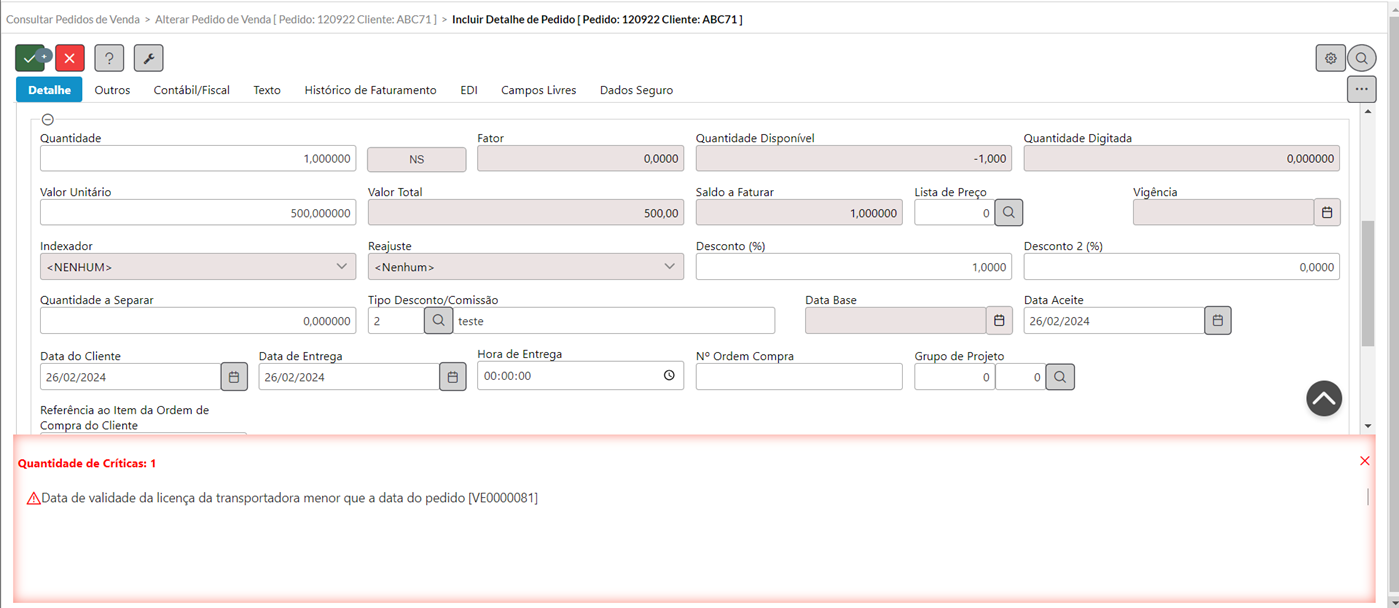
Task: Click the Quantidade a Separar field
Action: (x=198, y=320)
